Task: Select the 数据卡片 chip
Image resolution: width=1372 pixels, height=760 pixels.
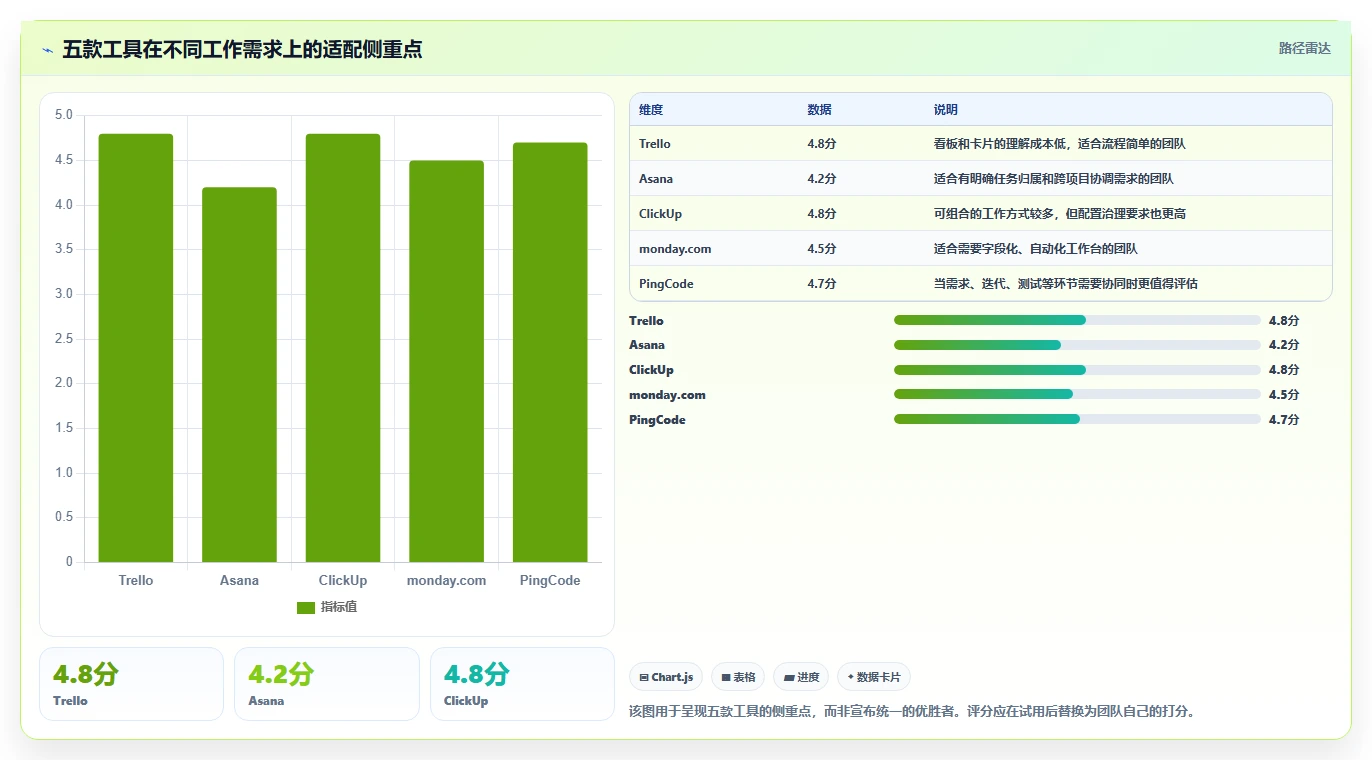Action: coord(874,677)
